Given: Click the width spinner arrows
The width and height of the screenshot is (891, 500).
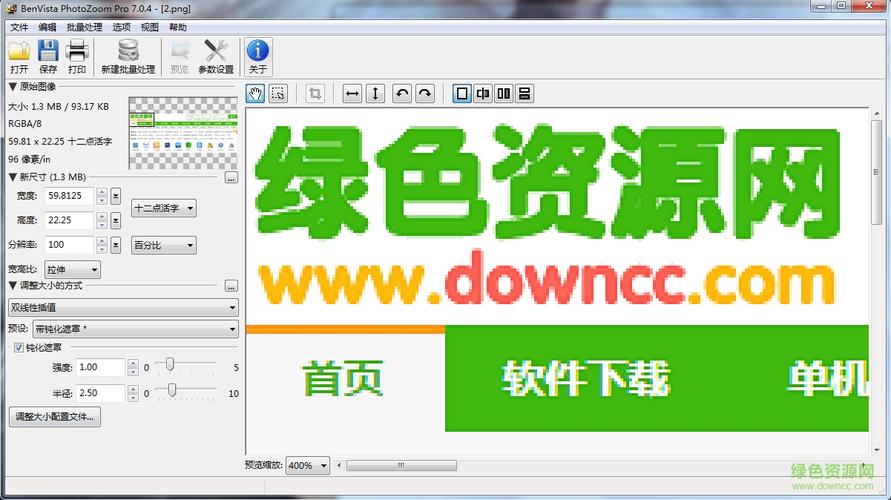Looking at the screenshot, I should 102,197.
